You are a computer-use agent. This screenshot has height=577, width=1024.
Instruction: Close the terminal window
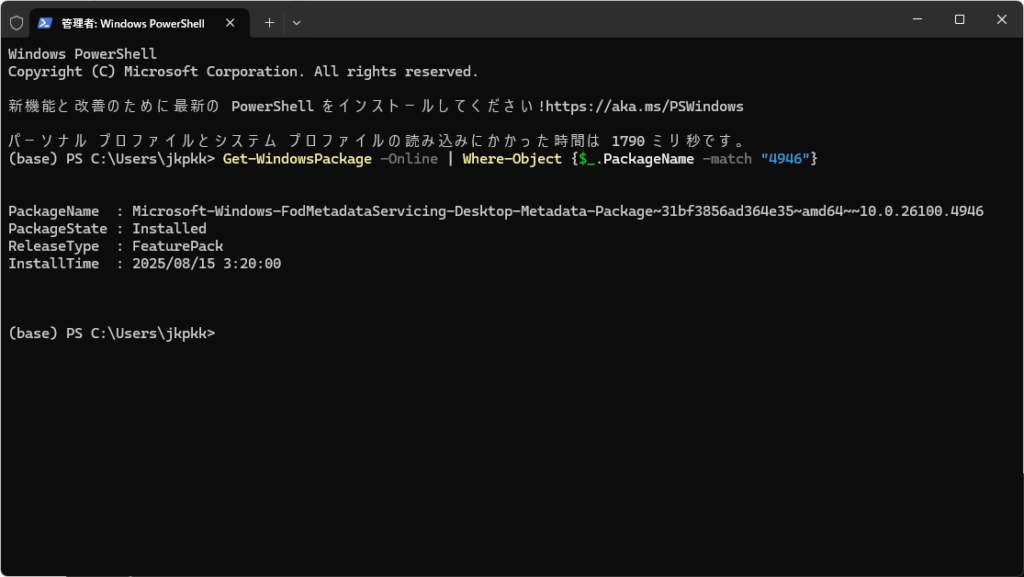pos(1002,20)
